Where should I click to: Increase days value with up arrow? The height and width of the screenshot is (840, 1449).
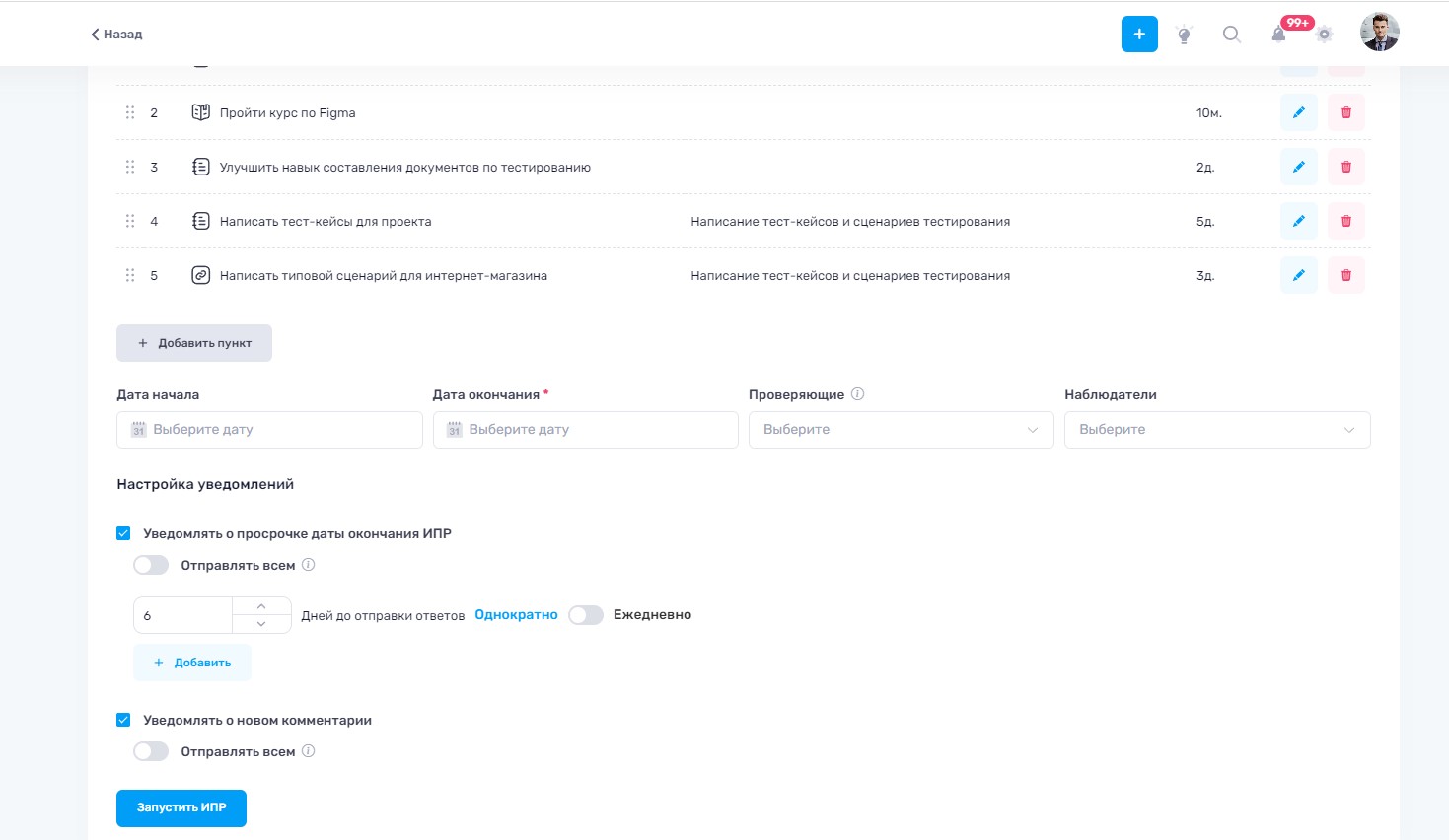click(261, 606)
